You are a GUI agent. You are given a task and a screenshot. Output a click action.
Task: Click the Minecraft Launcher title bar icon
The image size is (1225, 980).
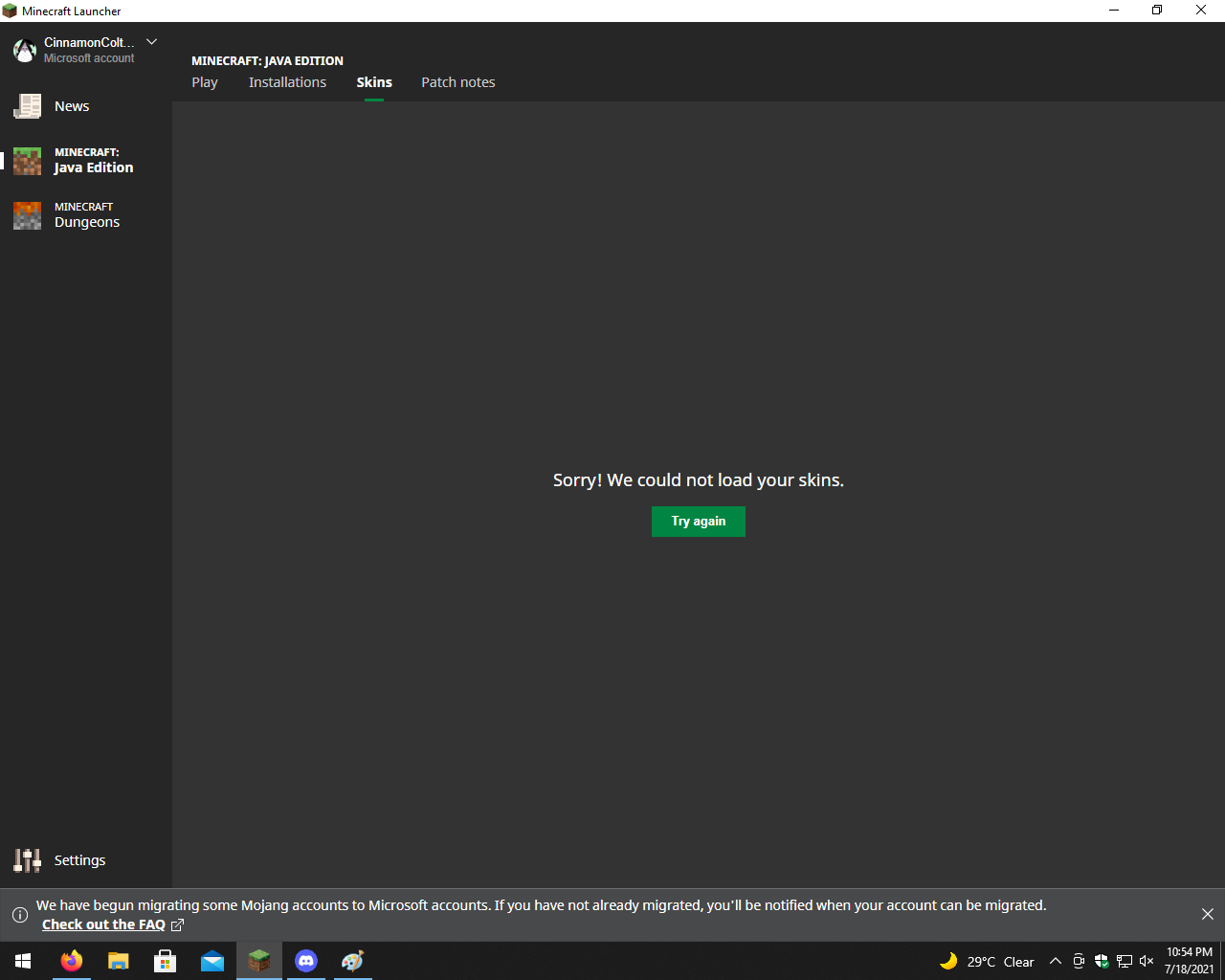click(10, 11)
